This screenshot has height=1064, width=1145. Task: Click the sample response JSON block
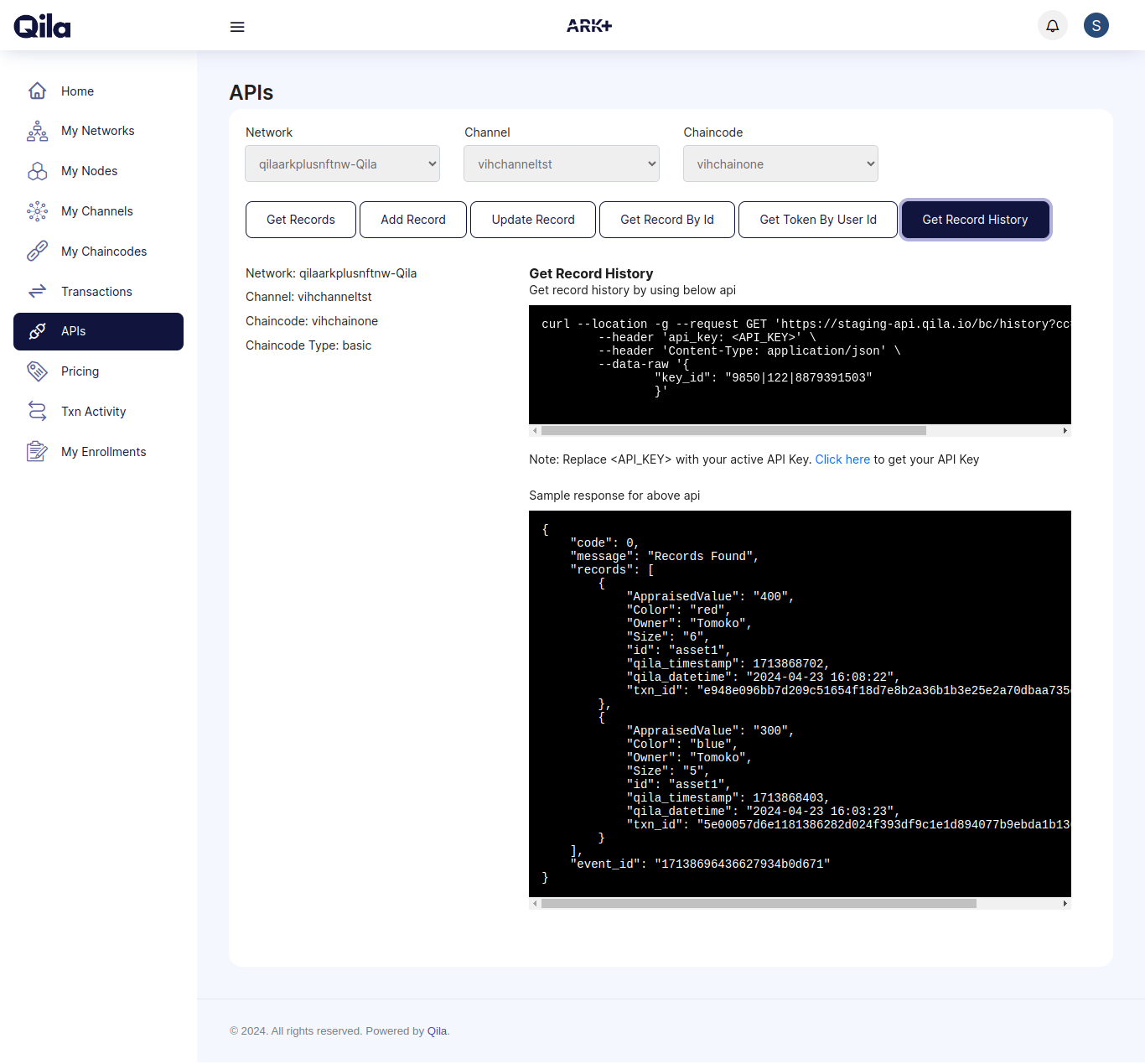pos(800,703)
